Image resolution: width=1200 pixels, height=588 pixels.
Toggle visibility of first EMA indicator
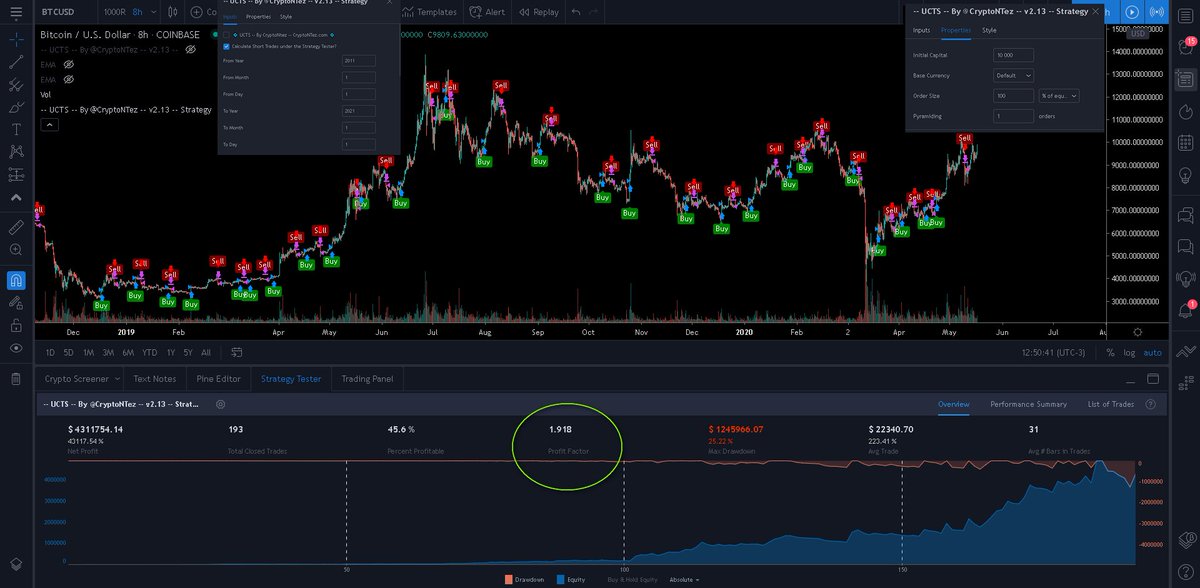click(69, 64)
